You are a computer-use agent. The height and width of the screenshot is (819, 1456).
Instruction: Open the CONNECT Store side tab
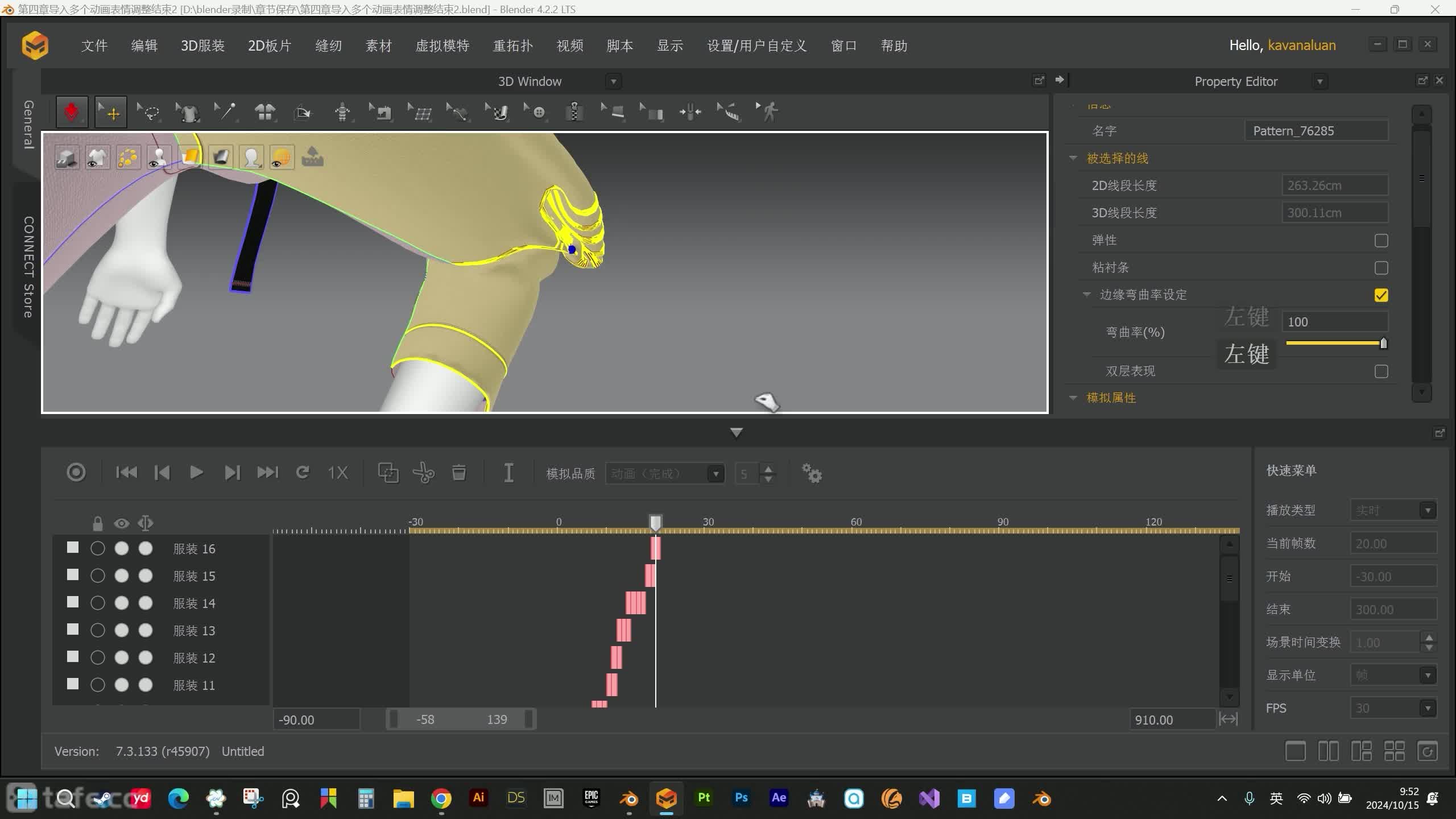(x=27, y=267)
